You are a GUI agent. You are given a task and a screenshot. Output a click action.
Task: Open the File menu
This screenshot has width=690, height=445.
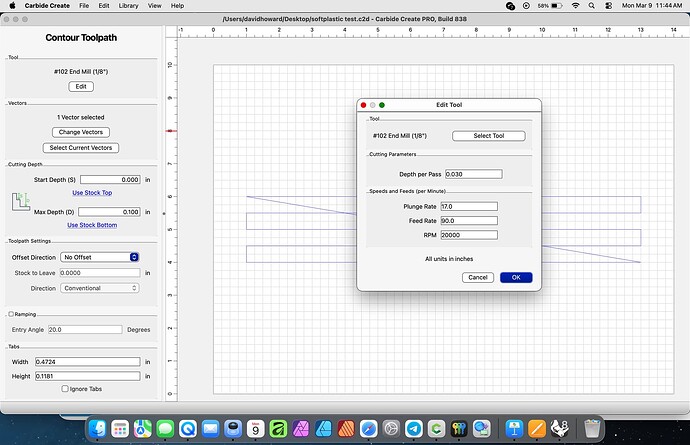84,6
